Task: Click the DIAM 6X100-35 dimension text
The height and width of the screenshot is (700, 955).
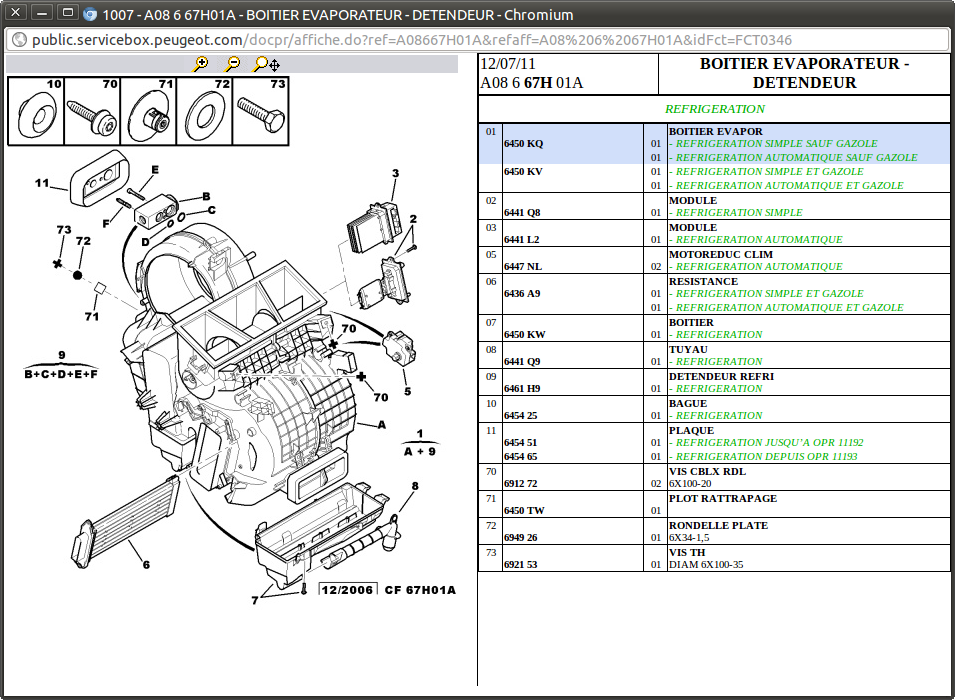Action: (706, 565)
